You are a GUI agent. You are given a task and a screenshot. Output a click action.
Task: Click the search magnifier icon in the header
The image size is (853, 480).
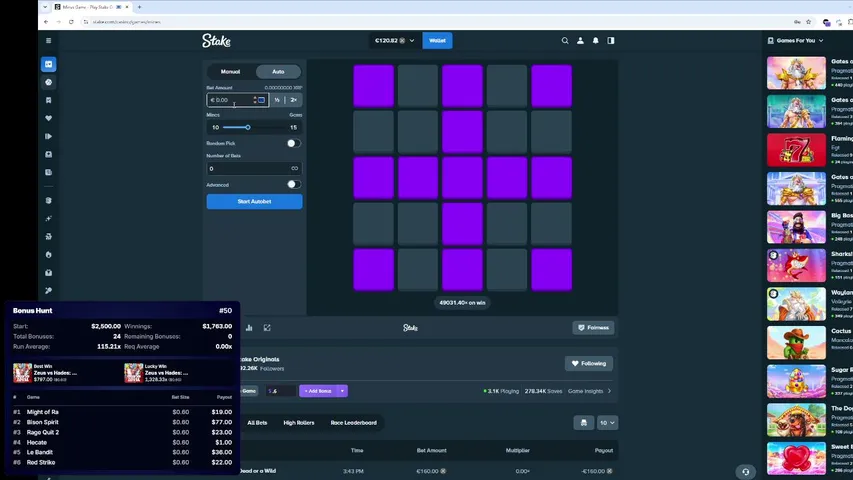(x=565, y=40)
